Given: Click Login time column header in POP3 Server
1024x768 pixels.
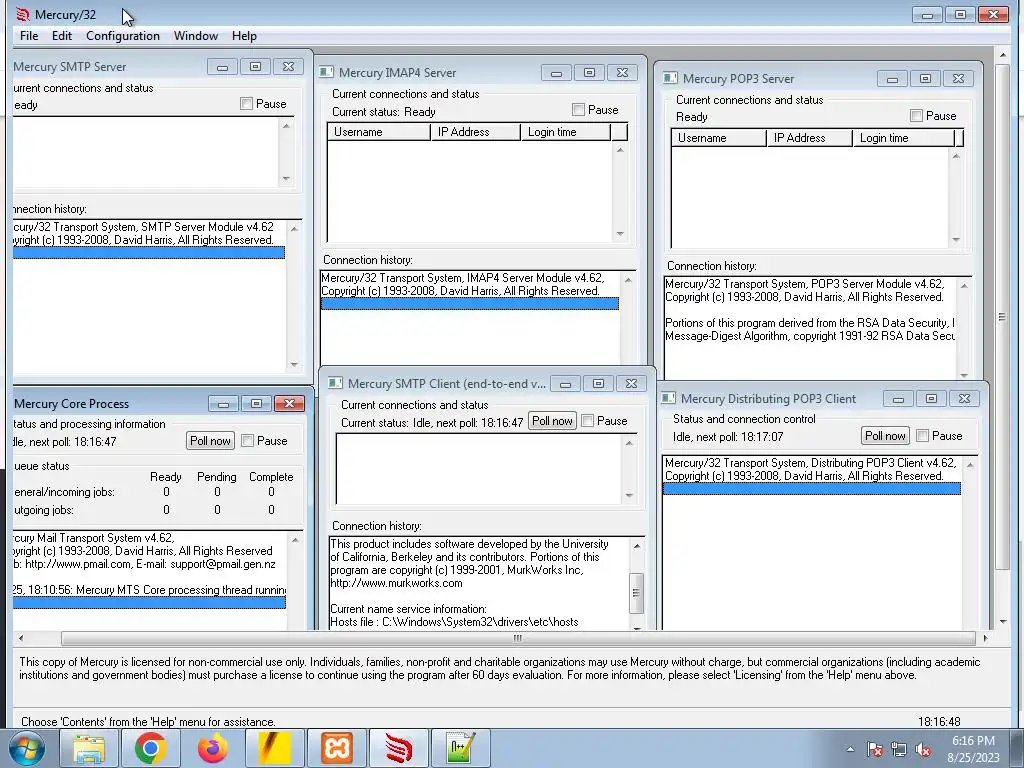Looking at the screenshot, I should coord(904,138).
